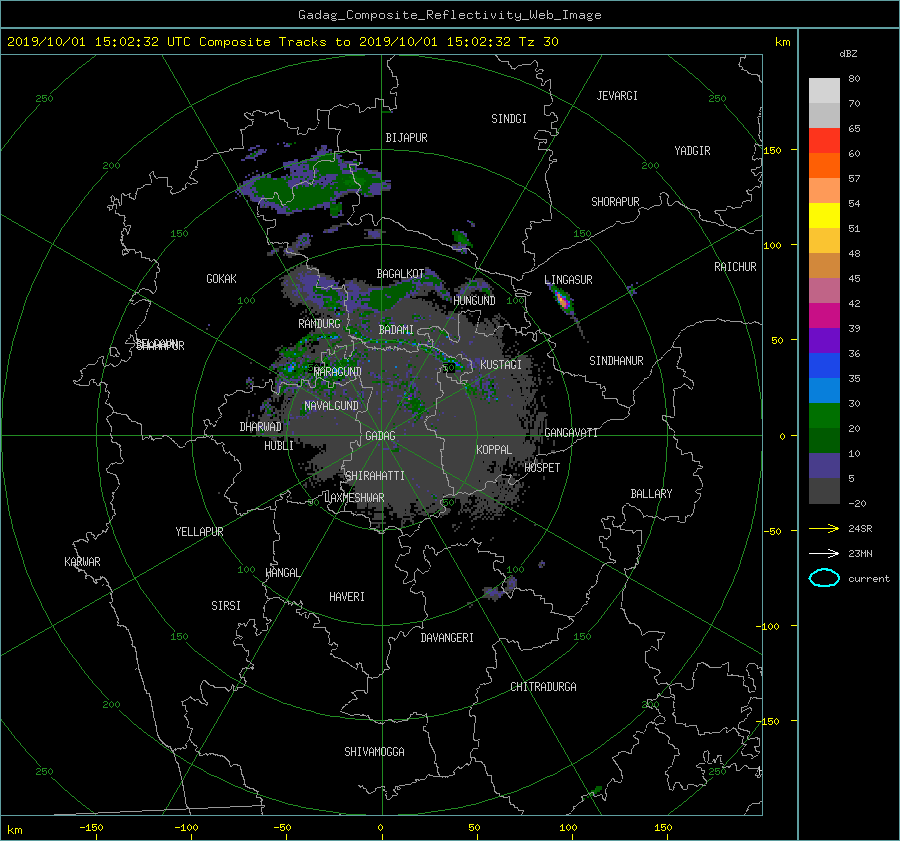Click the large green echo near Bijapur
The width and height of the screenshot is (900, 841).
(x=313, y=185)
